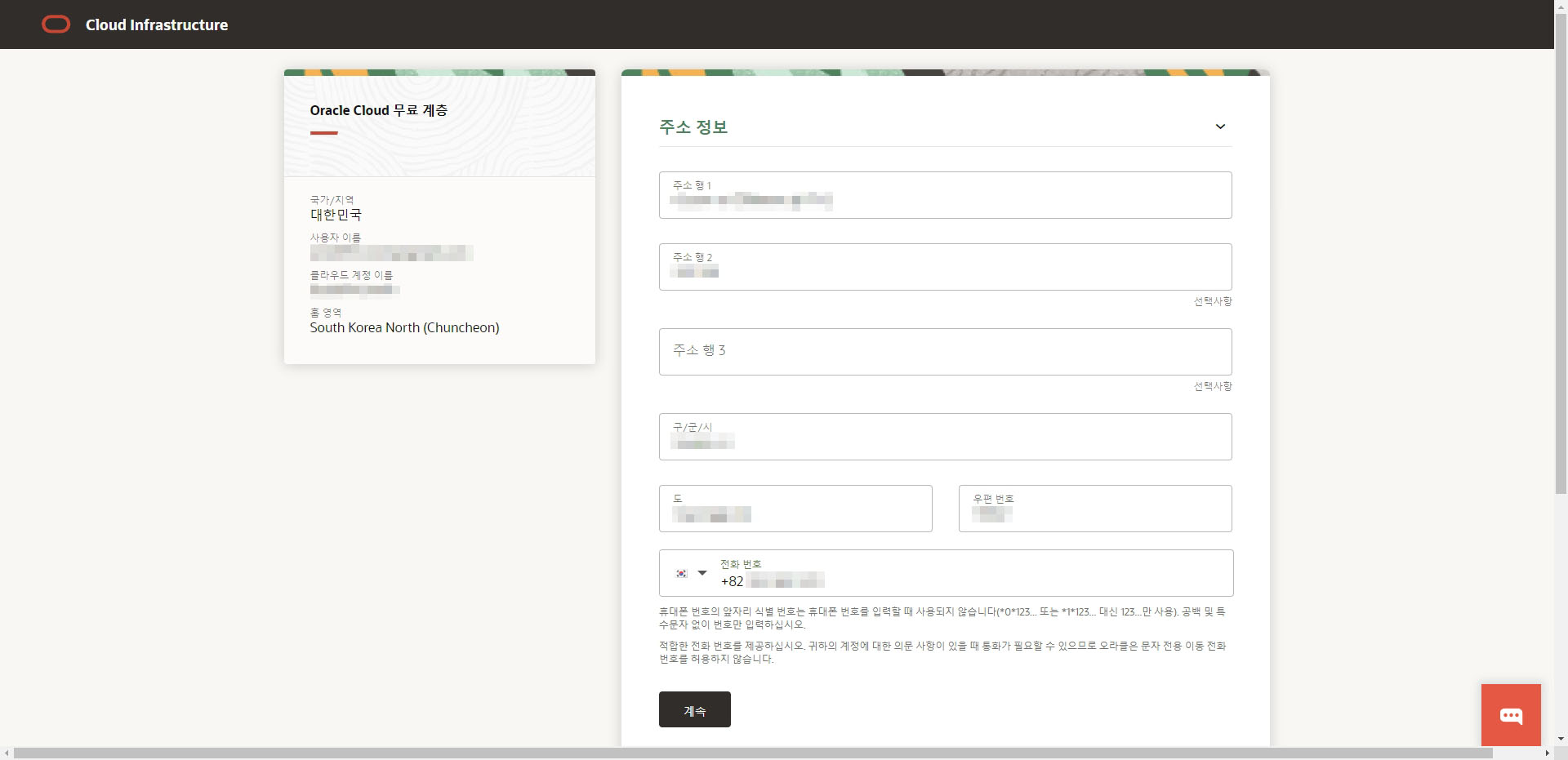
Task: Click the 도 input field
Action: pyautogui.click(x=795, y=509)
